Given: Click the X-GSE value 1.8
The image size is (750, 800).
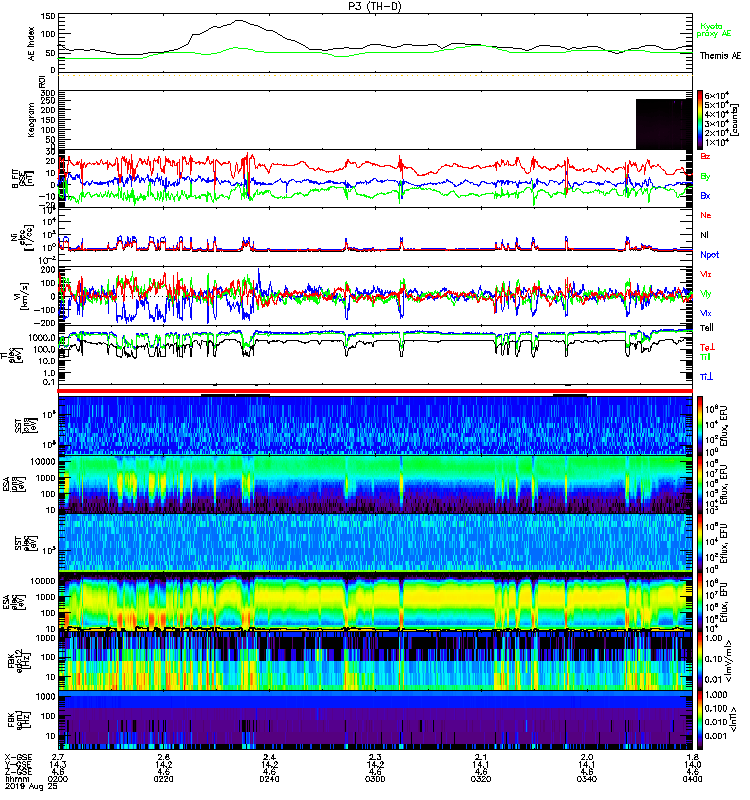Looking at the screenshot, I should 692,757.
